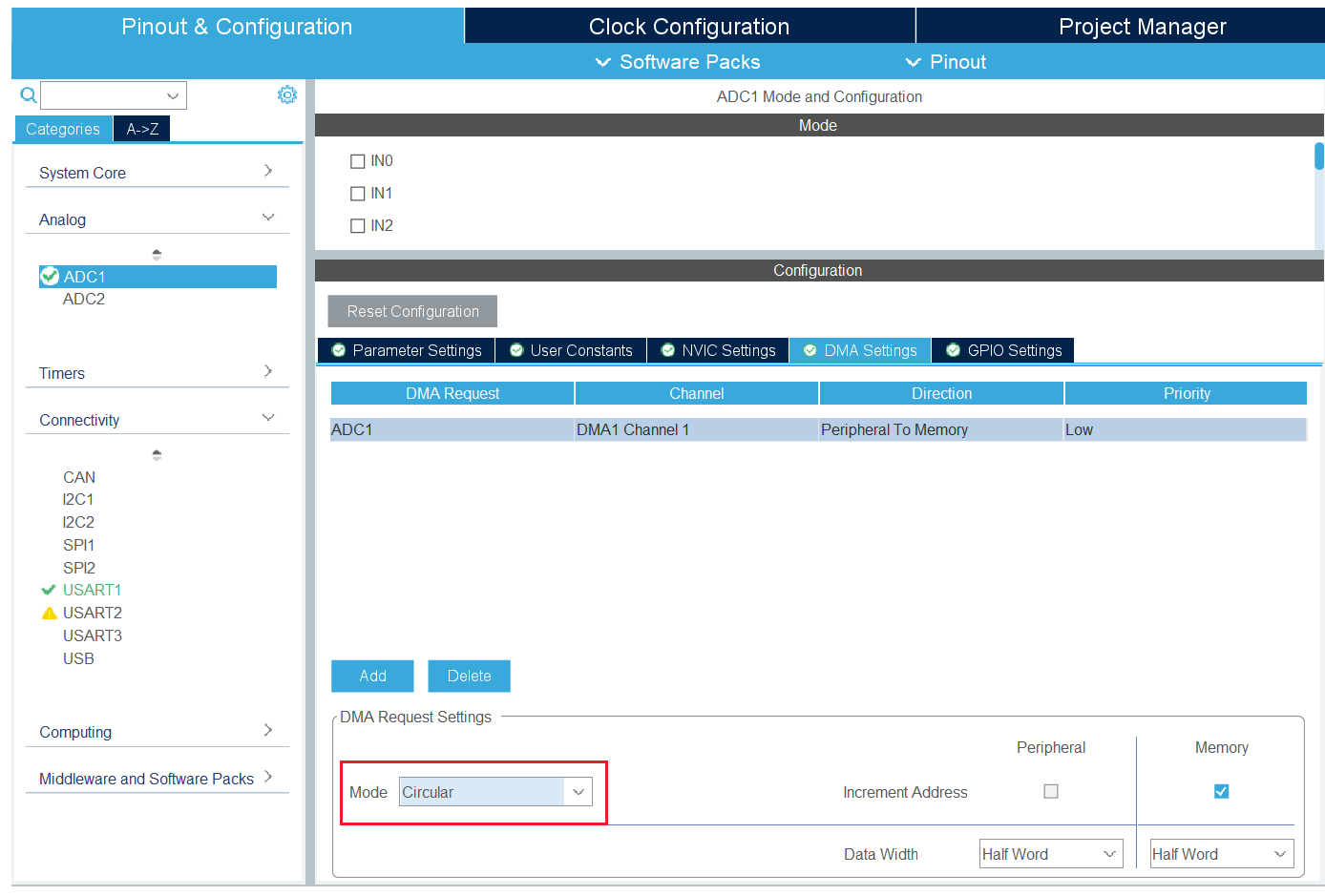Click the Connectivity list sort arrows icon

pos(157,455)
